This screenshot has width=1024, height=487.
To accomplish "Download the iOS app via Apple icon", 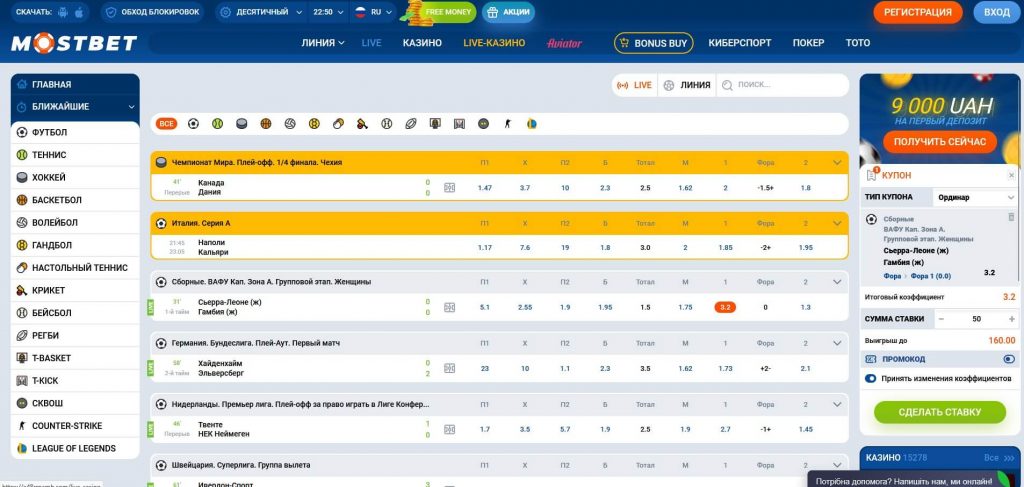I will point(80,12).
